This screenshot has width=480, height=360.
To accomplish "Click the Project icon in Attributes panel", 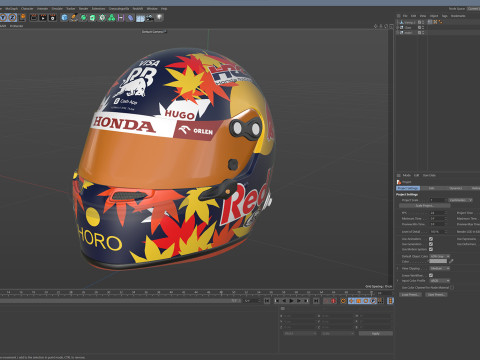I will tap(399, 182).
